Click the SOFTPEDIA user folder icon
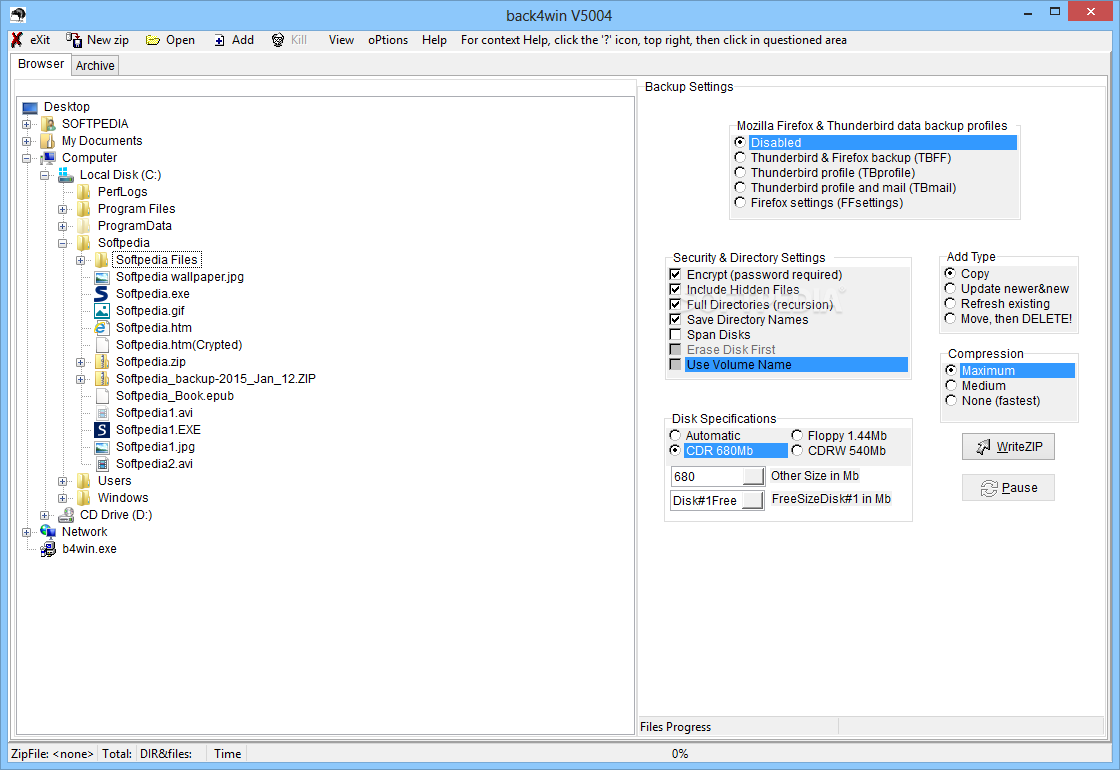1120x770 pixels. (48, 124)
